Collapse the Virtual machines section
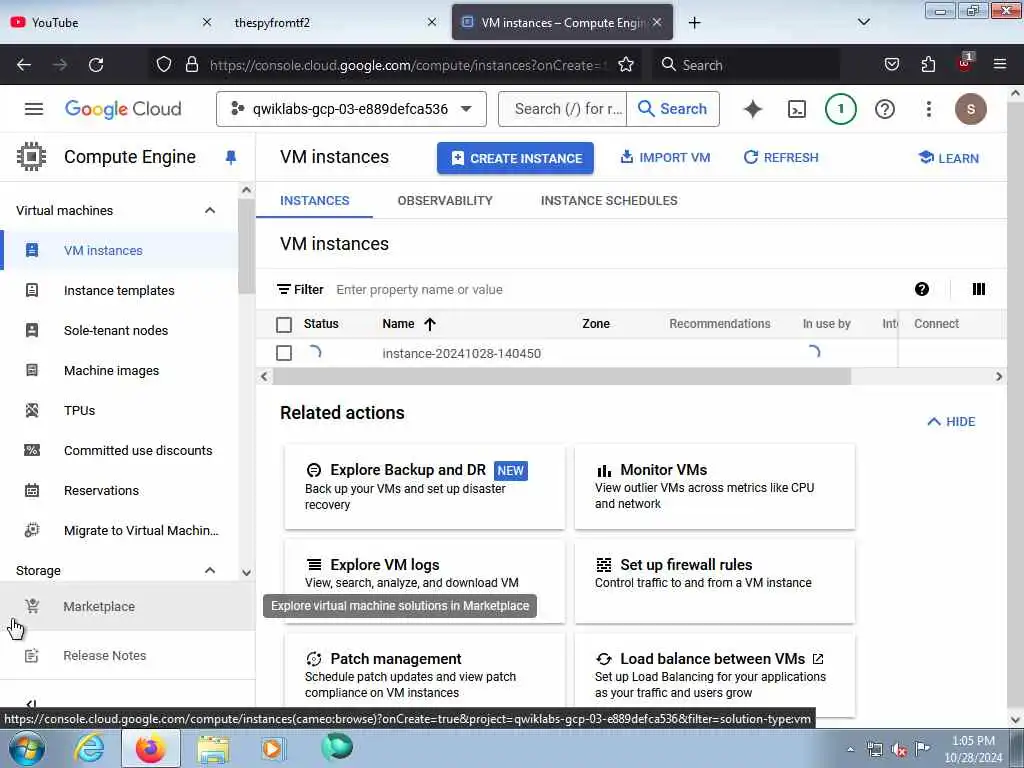The height and width of the screenshot is (768, 1024). click(x=210, y=210)
